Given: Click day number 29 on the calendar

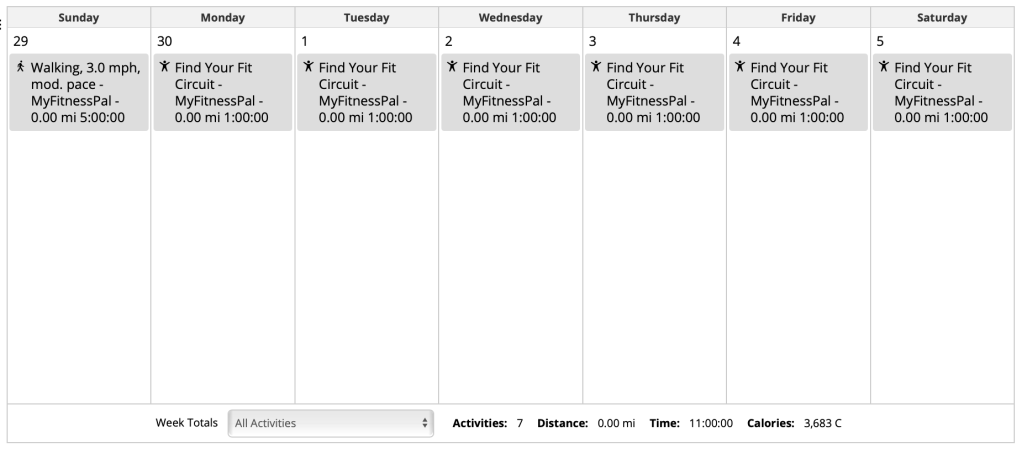Looking at the screenshot, I should tap(20, 41).
